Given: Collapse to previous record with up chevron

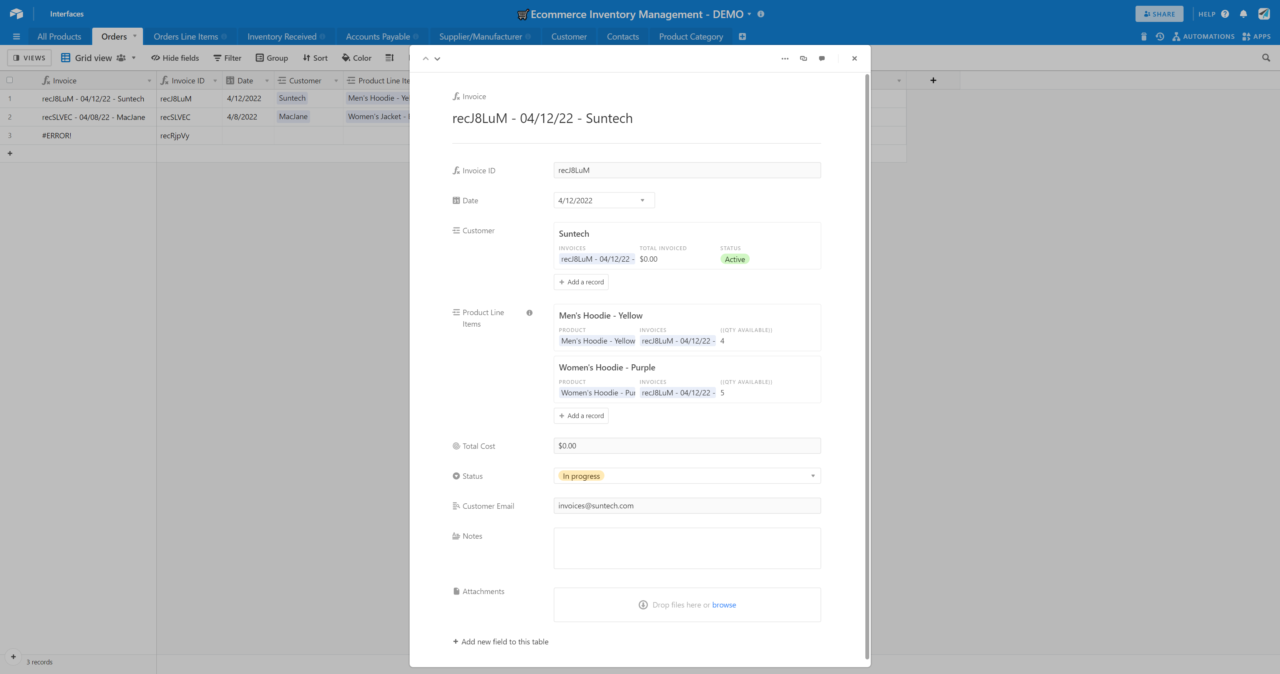Looking at the screenshot, I should click(x=424, y=58).
